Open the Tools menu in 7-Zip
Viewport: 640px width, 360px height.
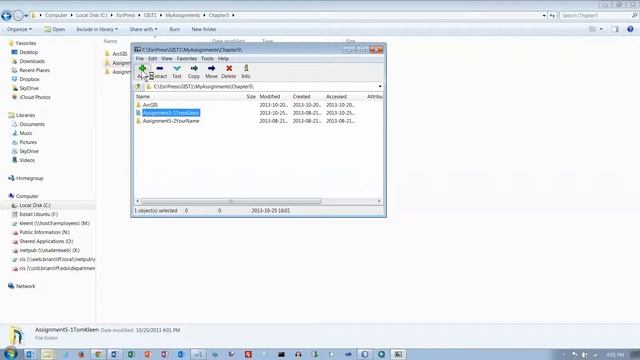pos(207,59)
